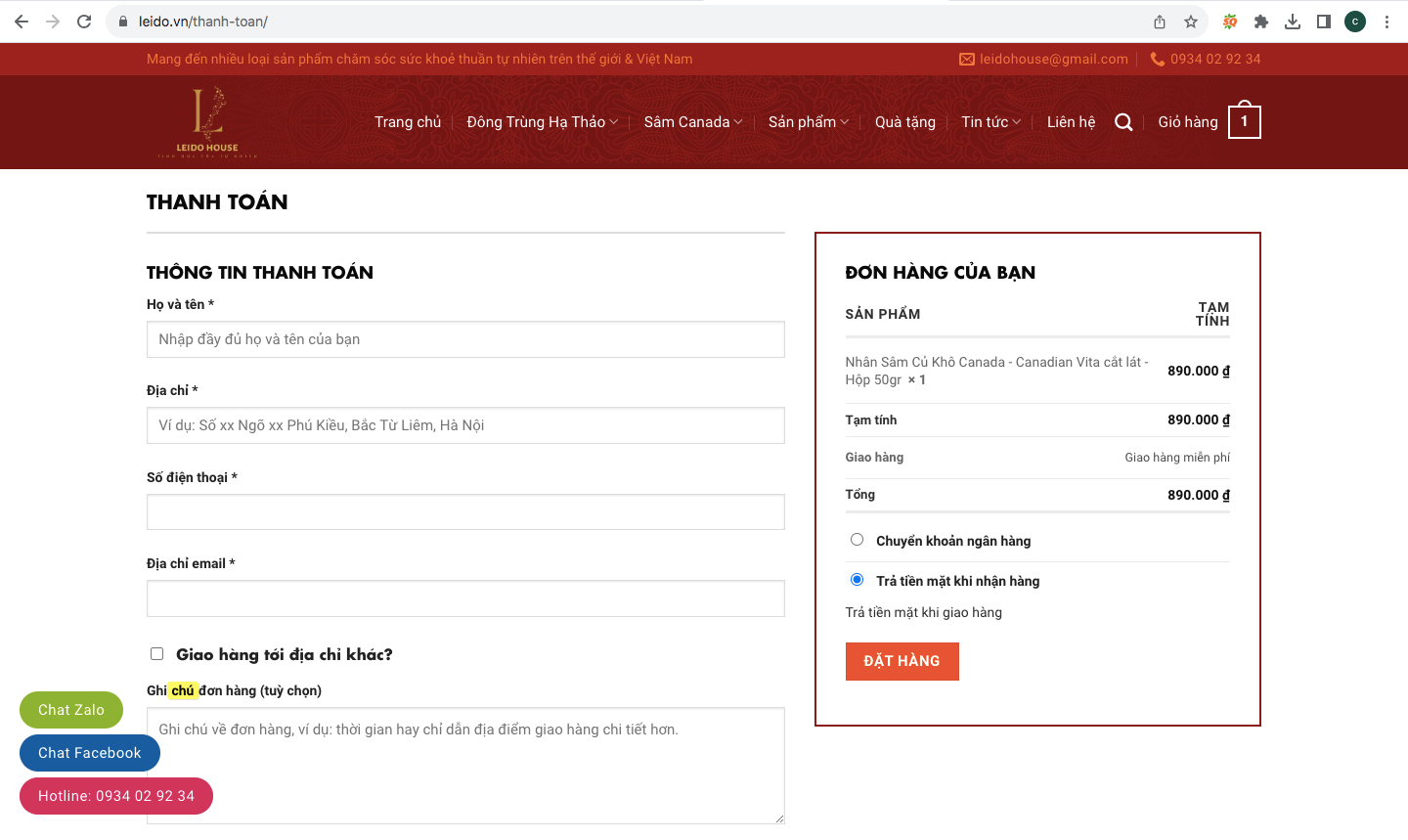Screen dimensions: 1408x840
Task: Focus the Họ và tên input field
Action: pyautogui.click(x=465, y=339)
